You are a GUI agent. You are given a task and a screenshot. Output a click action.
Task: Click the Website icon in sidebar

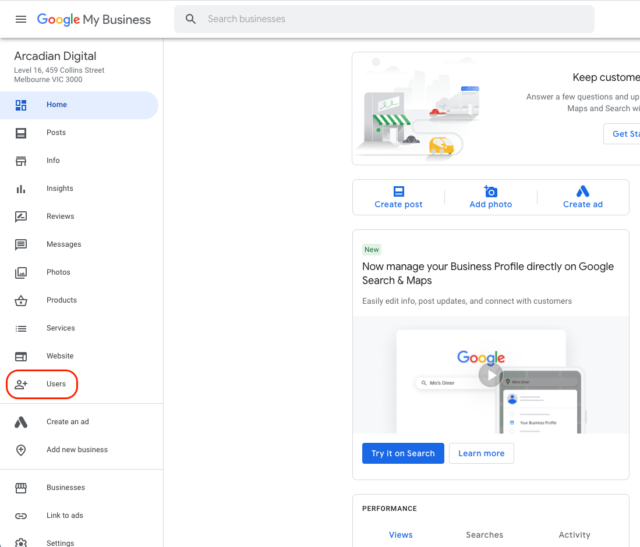point(21,356)
